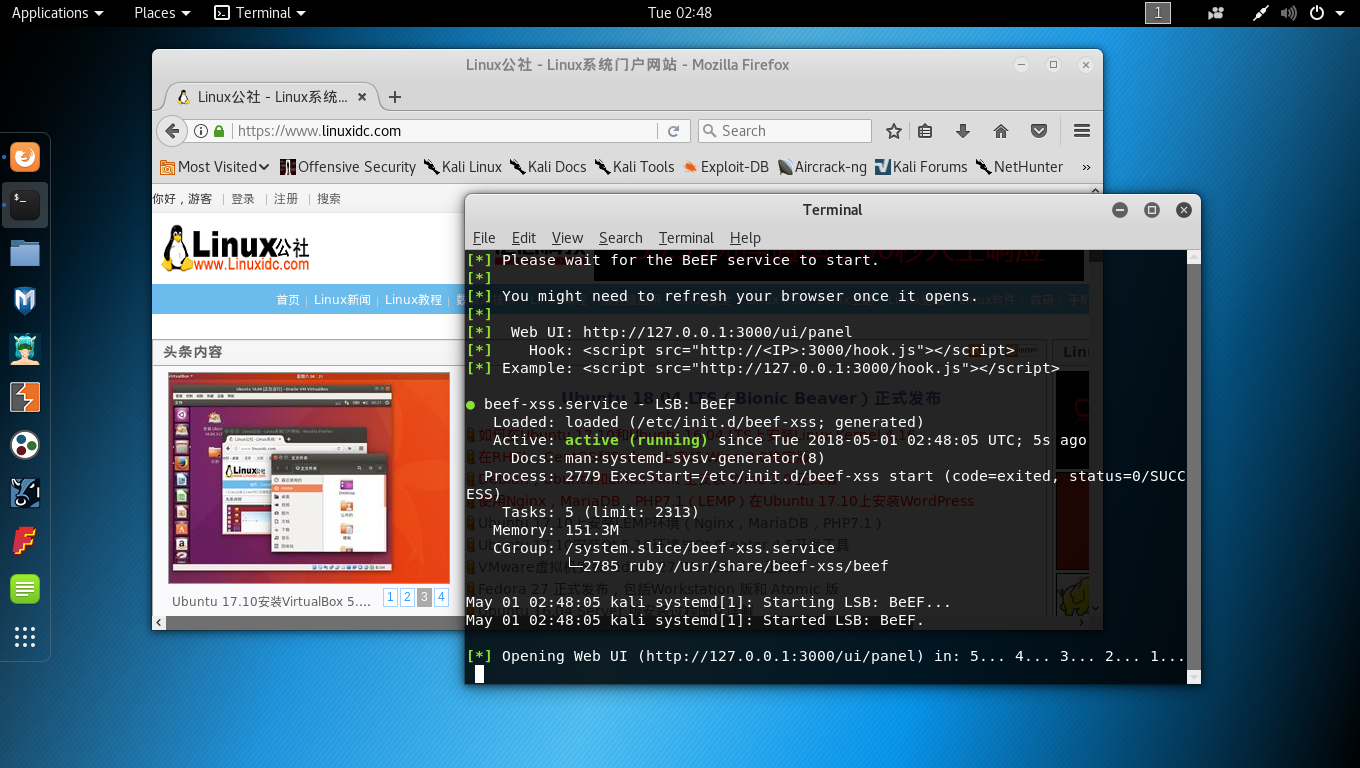Open the Aircrack-ng bookmark

[x=821, y=167]
